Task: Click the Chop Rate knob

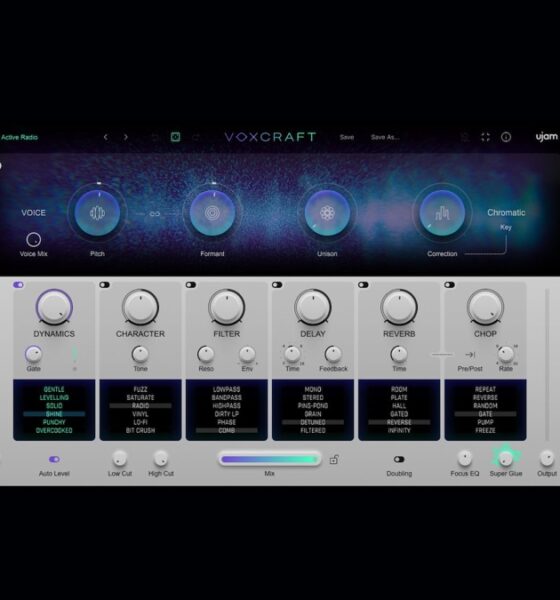Action: [506, 354]
